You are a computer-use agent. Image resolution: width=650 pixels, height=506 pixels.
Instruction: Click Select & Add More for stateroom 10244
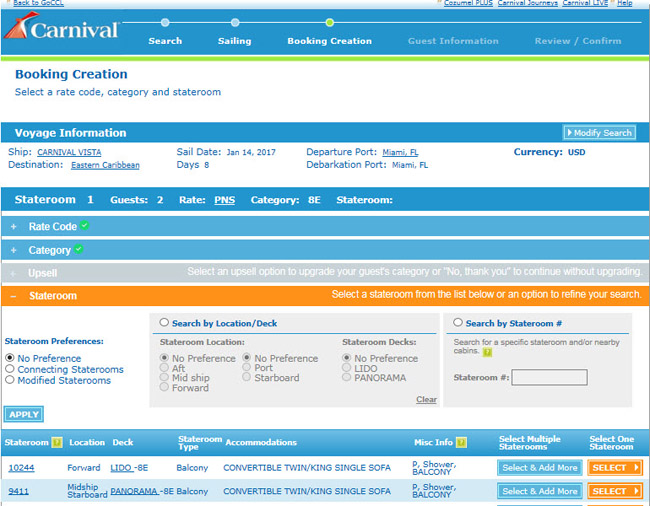pos(540,468)
